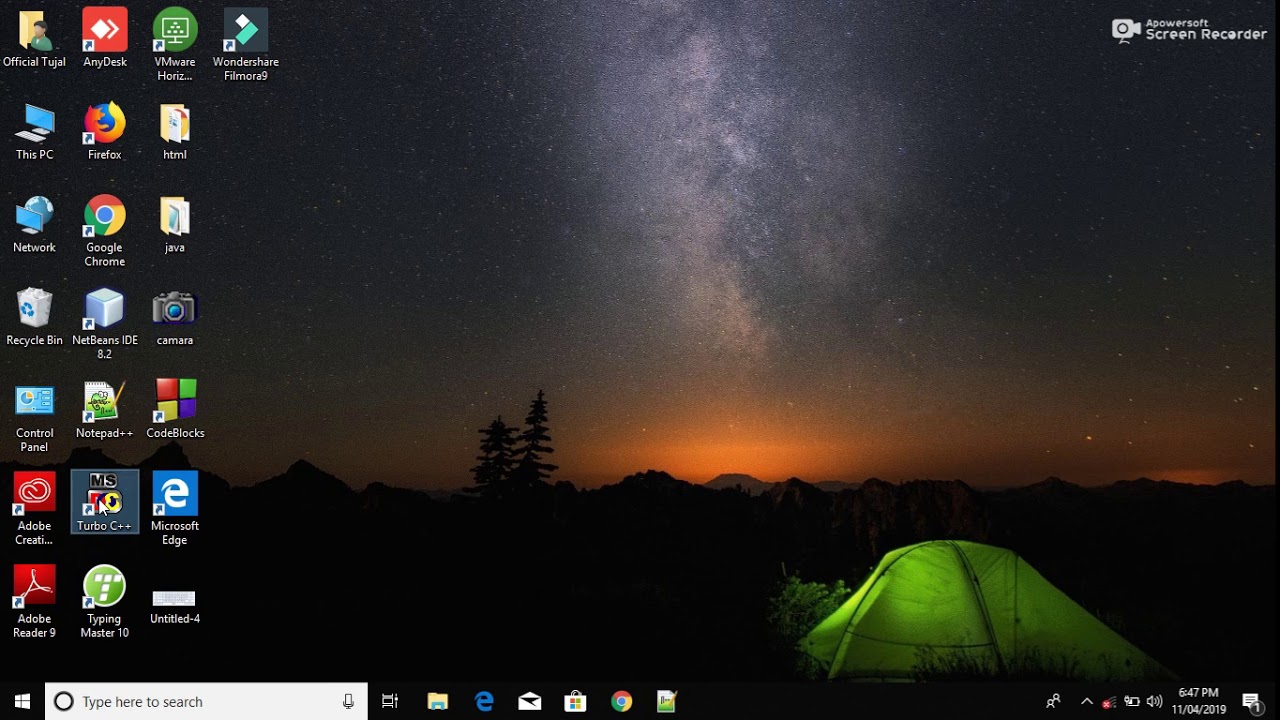Select the camara desktop icon
The height and width of the screenshot is (720, 1280).
[174, 318]
